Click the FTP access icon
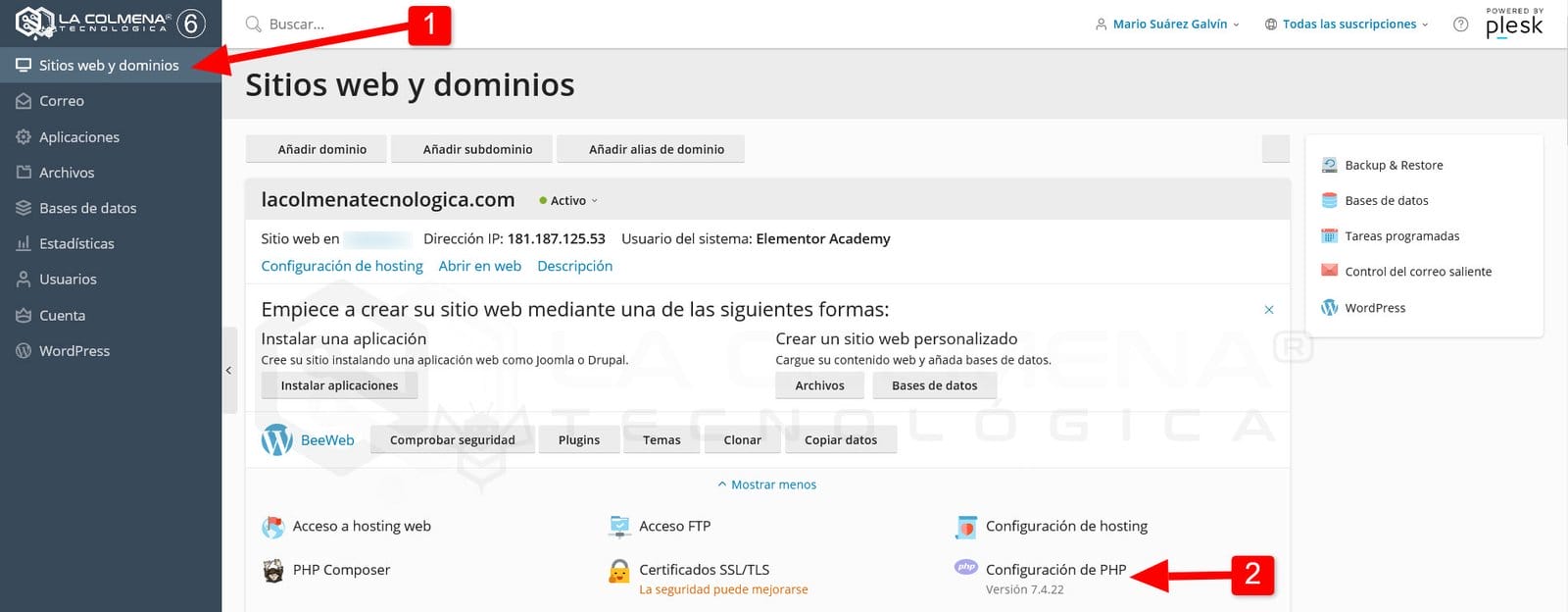The image size is (1568, 612). 619,527
